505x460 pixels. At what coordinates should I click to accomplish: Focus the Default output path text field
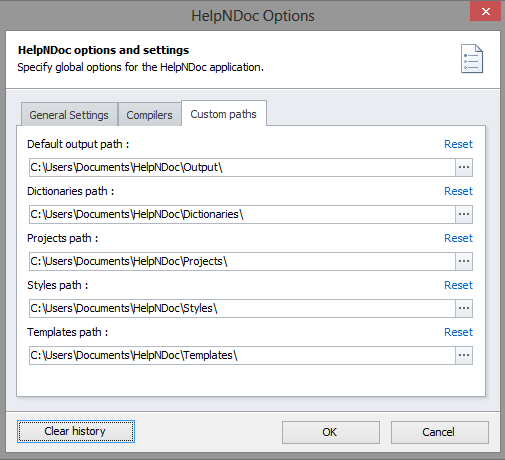click(x=242, y=167)
